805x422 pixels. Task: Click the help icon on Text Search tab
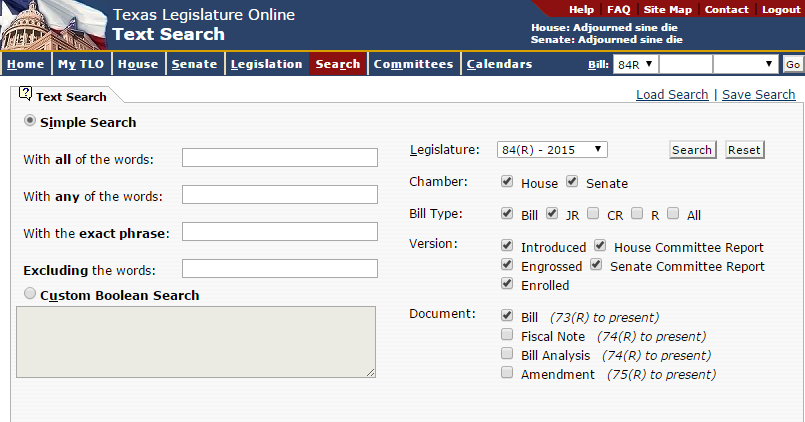[x=25, y=95]
